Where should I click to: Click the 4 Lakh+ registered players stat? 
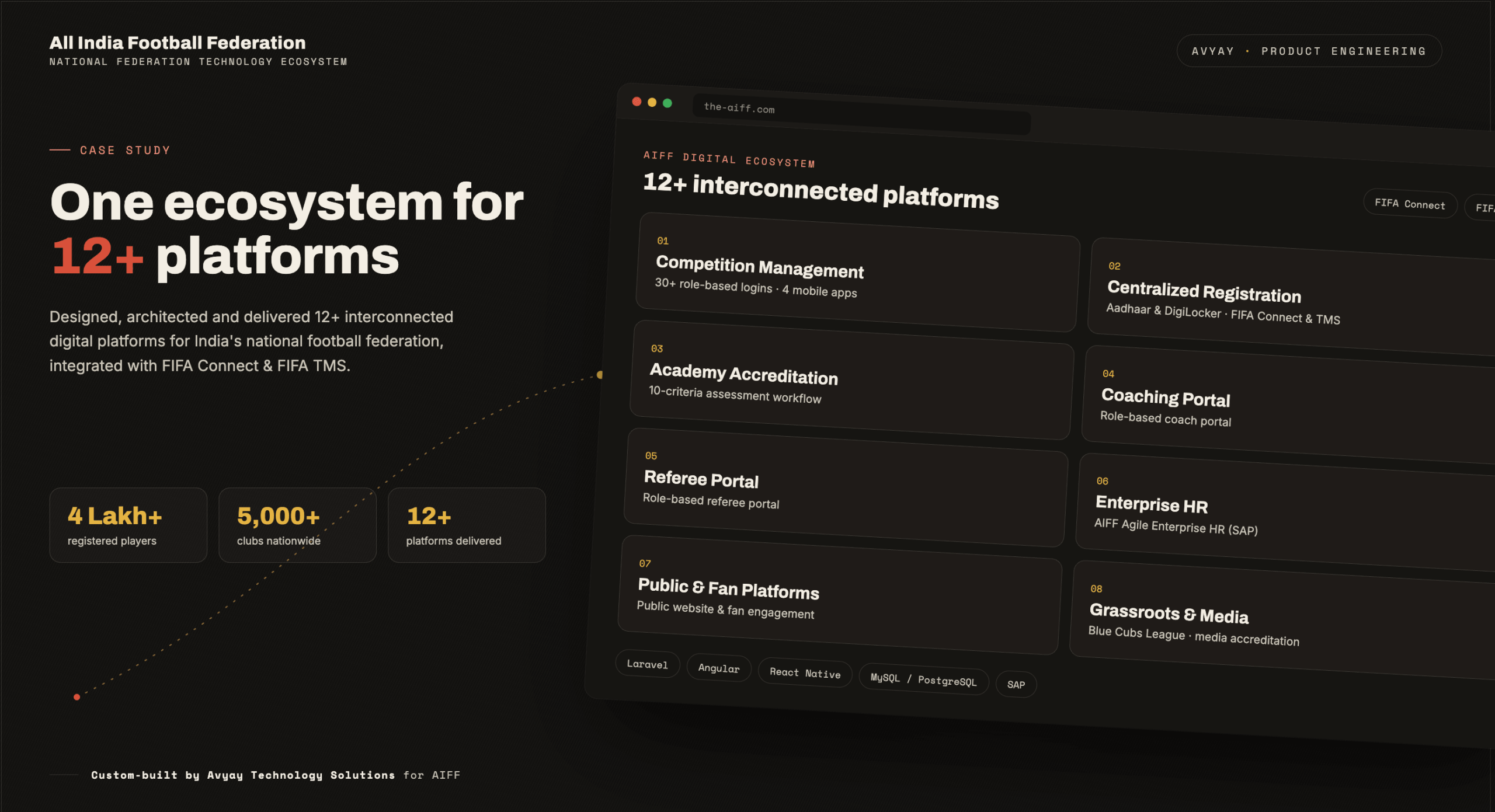(x=128, y=525)
